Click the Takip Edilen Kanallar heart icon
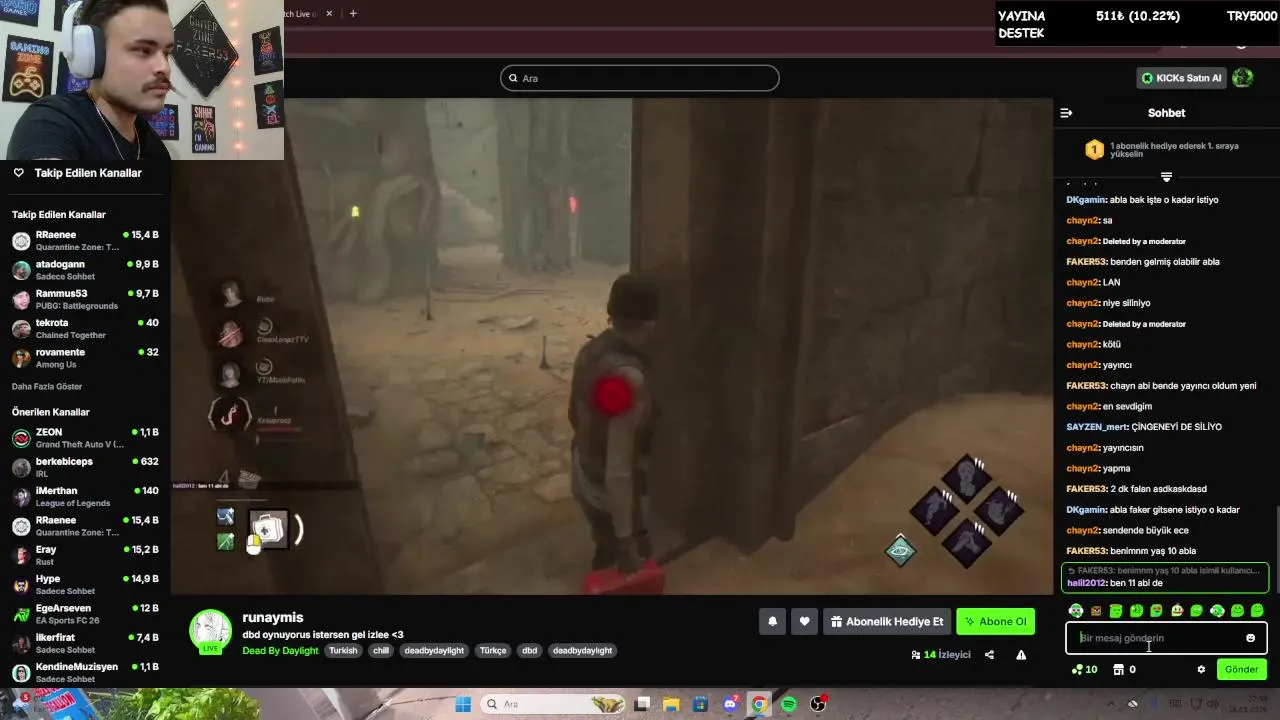 point(18,173)
